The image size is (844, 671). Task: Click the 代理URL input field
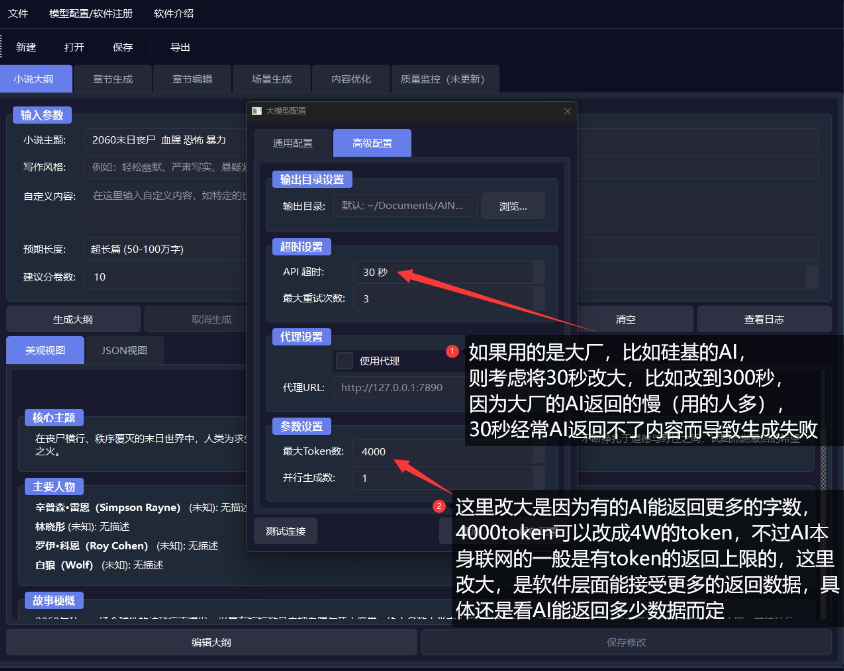tap(397, 387)
